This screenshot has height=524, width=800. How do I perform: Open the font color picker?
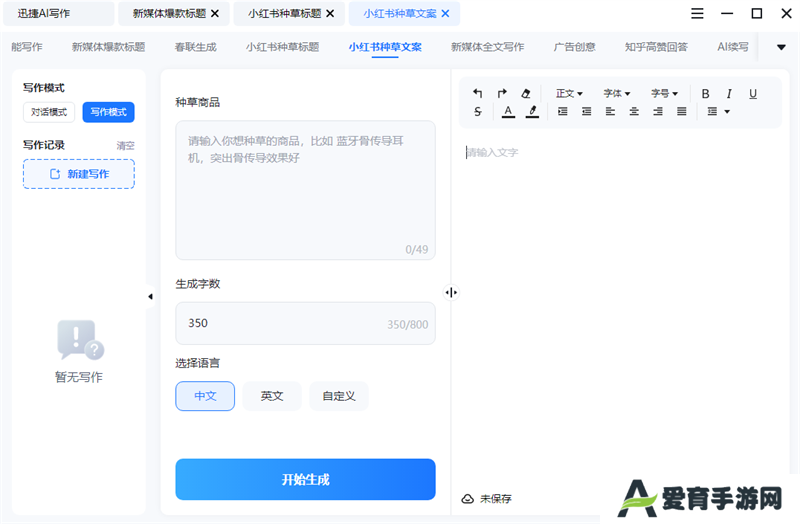click(508, 111)
